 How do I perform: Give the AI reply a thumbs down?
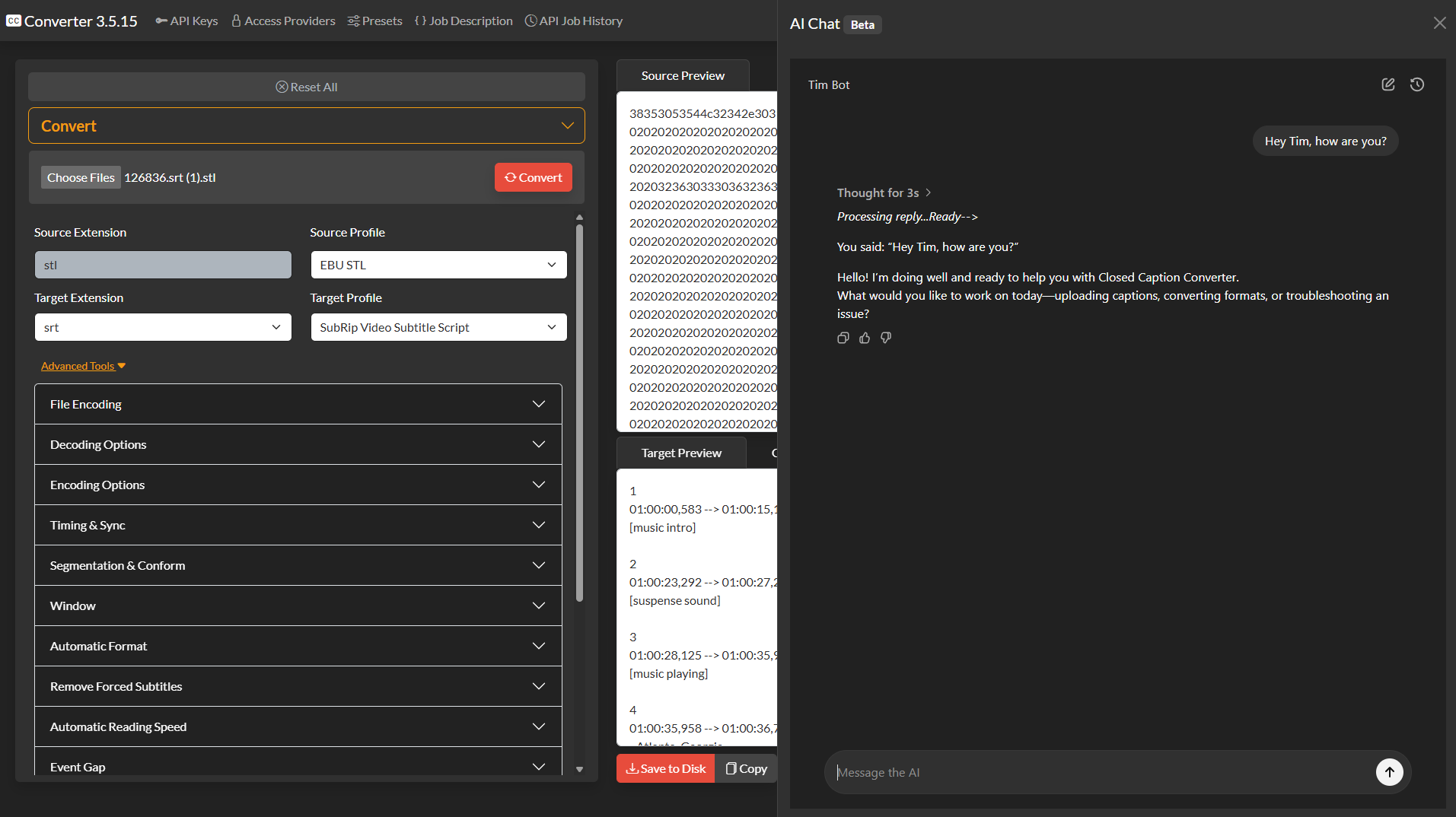tap(886, 338)
